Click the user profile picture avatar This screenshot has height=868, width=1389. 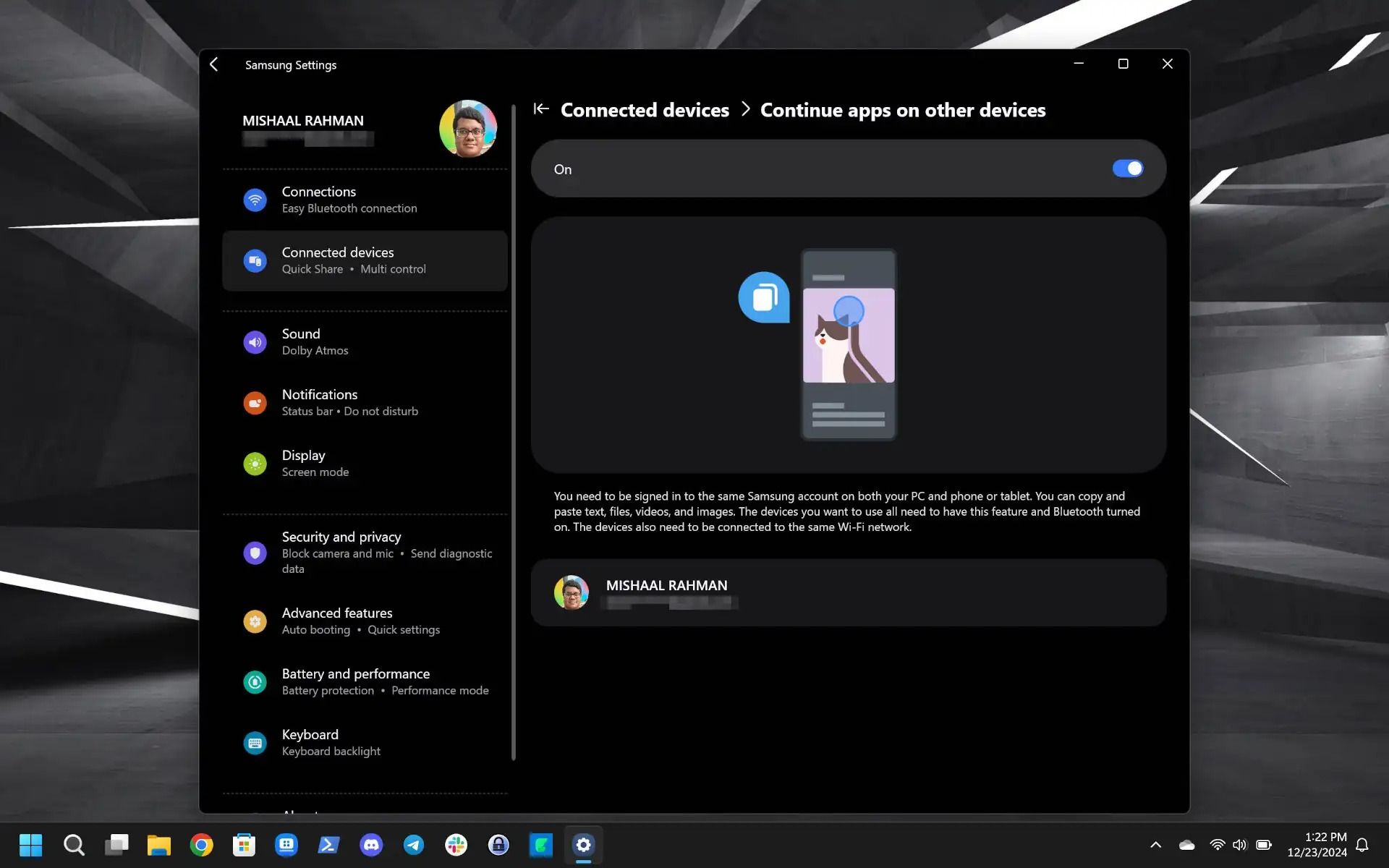467,128
